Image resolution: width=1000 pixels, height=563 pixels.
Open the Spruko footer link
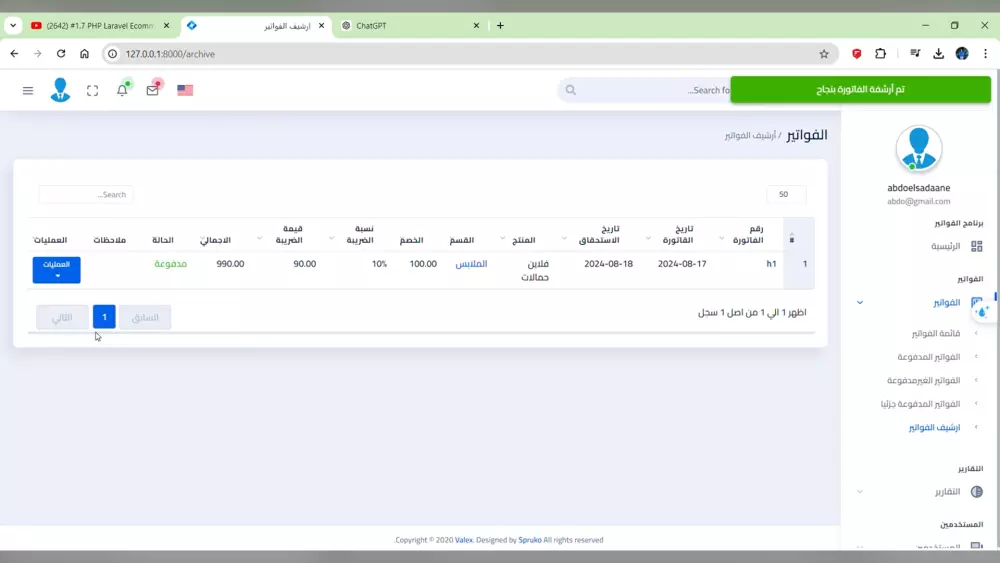pos(529,540)
